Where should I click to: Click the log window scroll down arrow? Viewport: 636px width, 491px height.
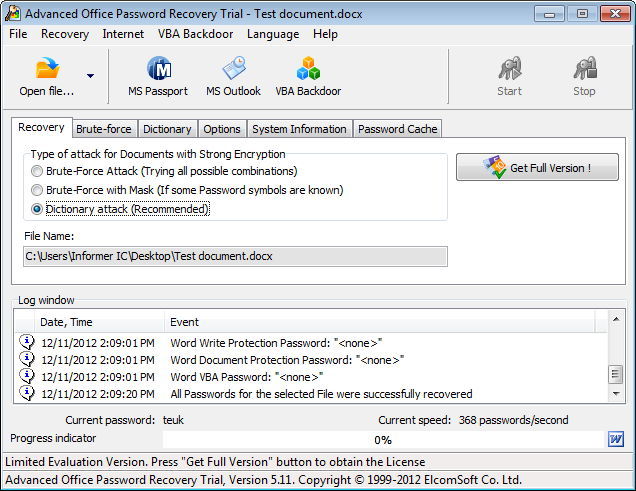pos(616,393)
